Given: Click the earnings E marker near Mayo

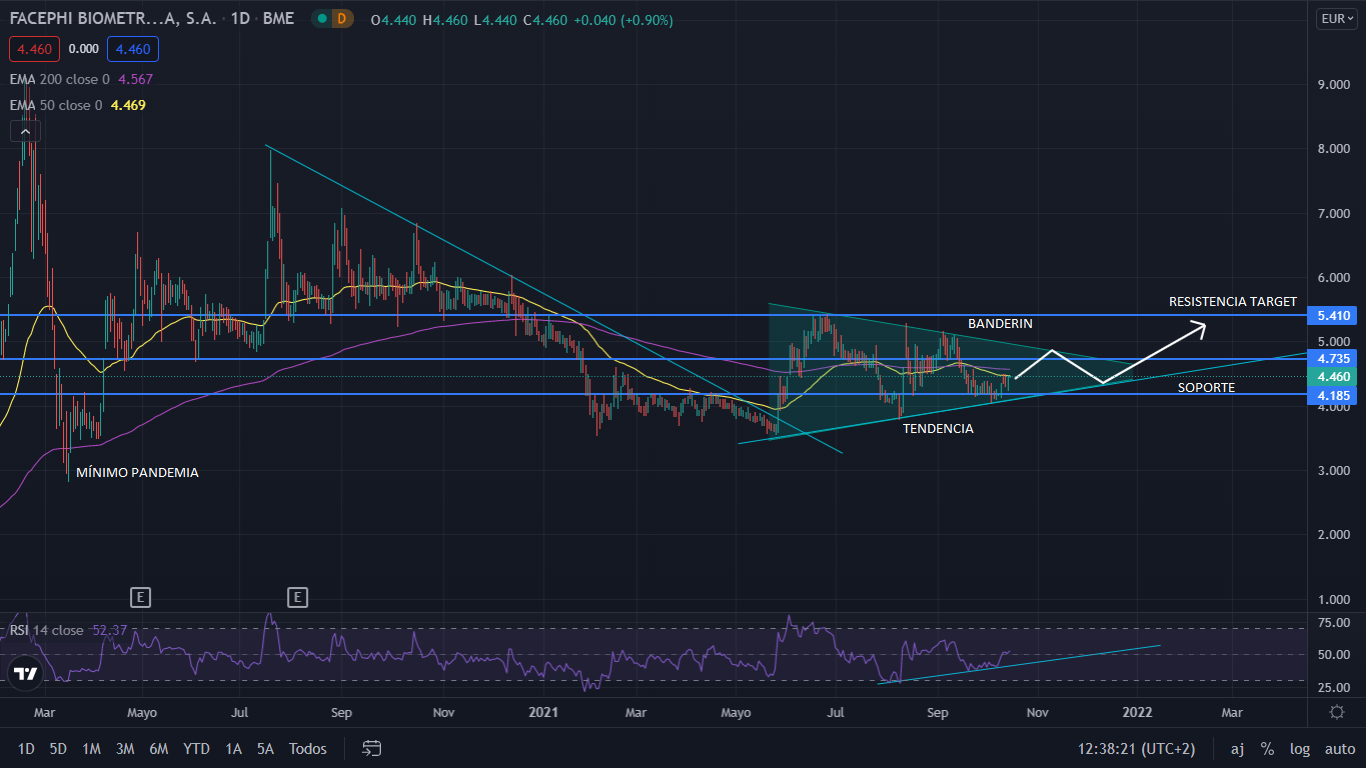Looking at the screenshot, I should coord(140,598).
